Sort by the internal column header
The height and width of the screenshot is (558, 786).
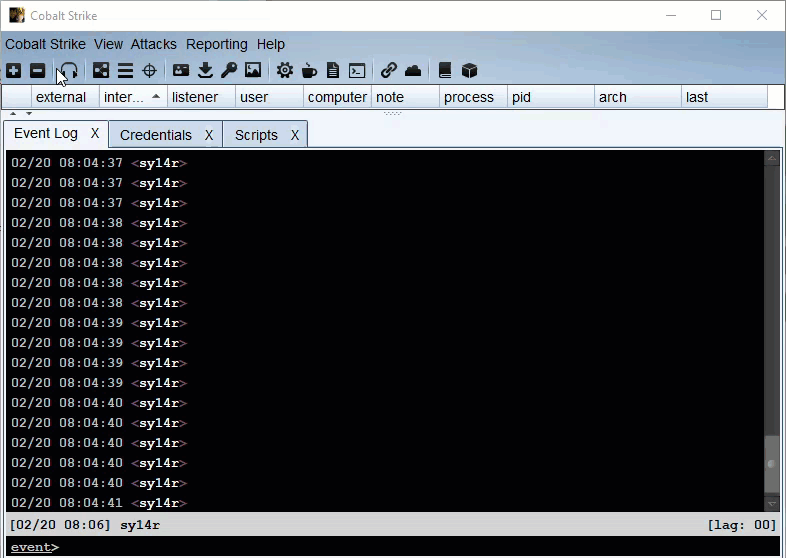click(133, 97)
